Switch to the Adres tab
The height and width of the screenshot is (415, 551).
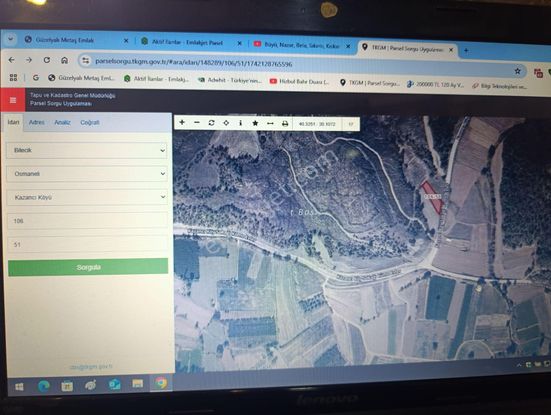pos(37,122)
